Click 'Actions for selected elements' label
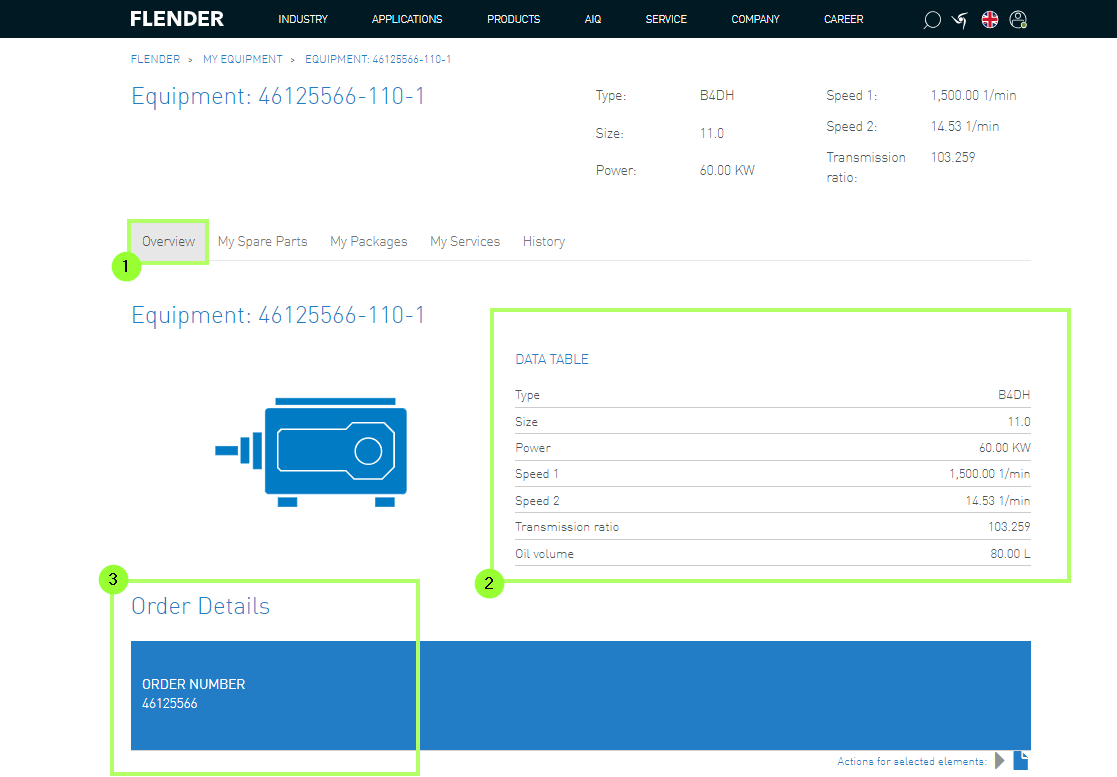 [x=912, y=761]
